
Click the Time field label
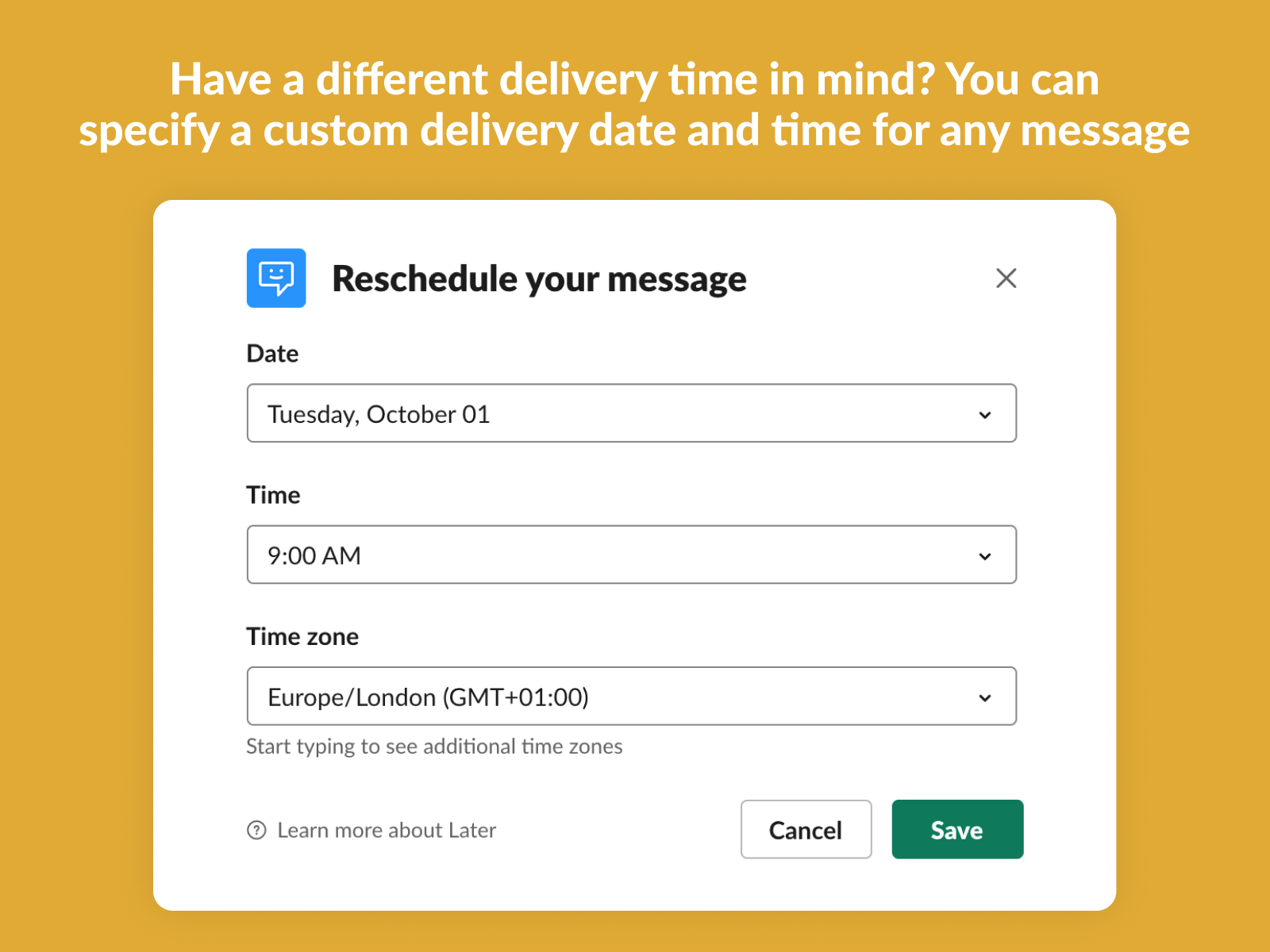273,495
